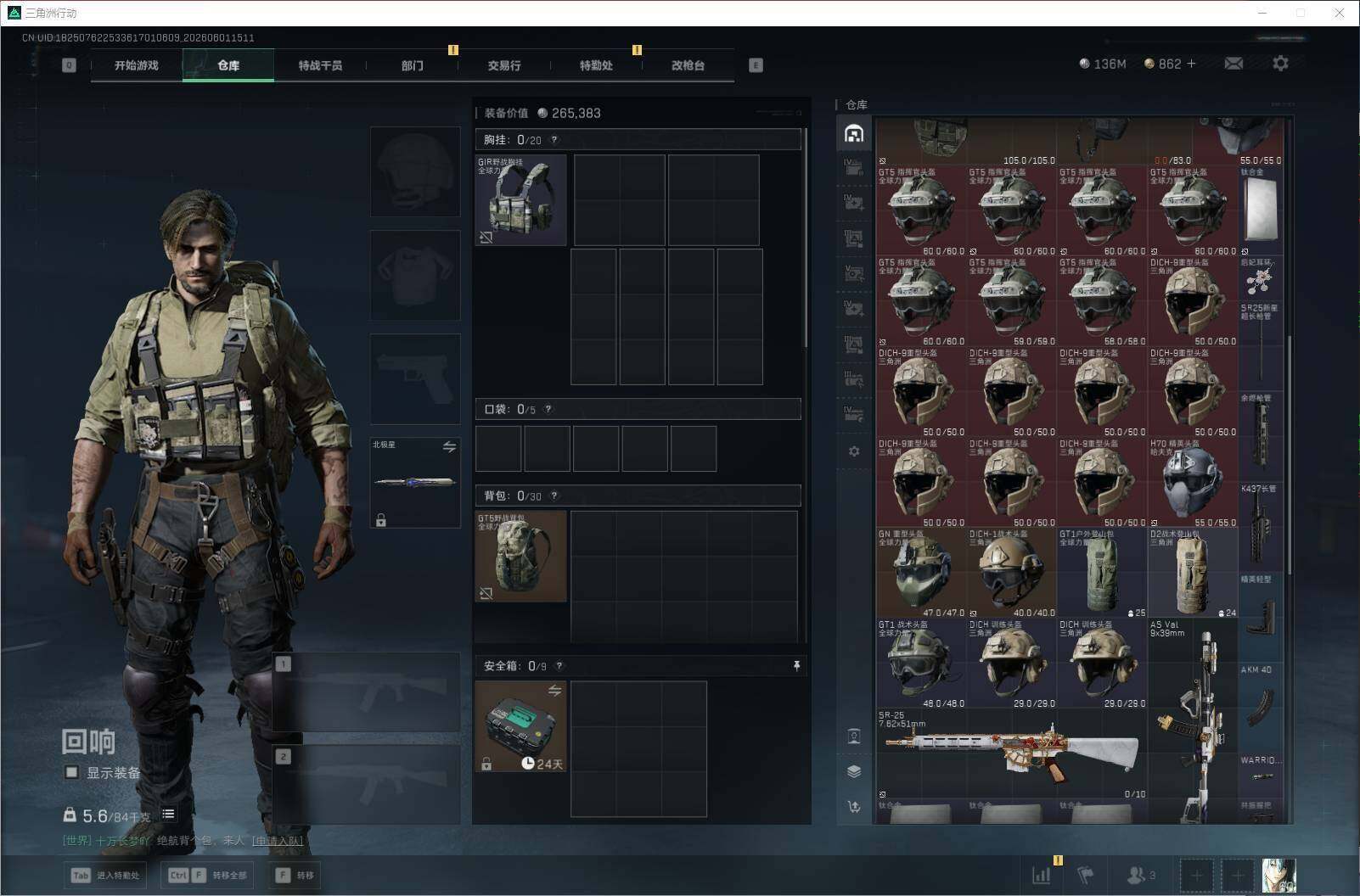1360x896 pixels.
Task: Click the 136M currency coin icon
Action: tap(1084, 64)
